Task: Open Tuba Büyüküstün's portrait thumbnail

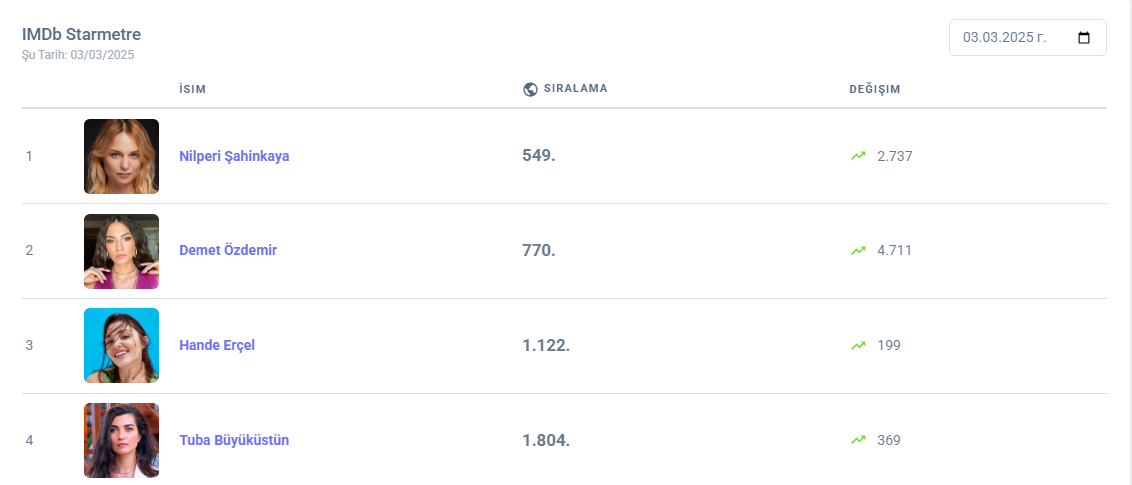Action: [x=121, y=440]
